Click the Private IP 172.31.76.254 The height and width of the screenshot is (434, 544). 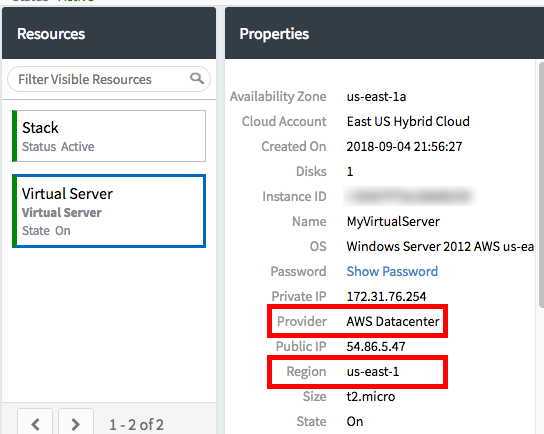(x=386, y=296)
